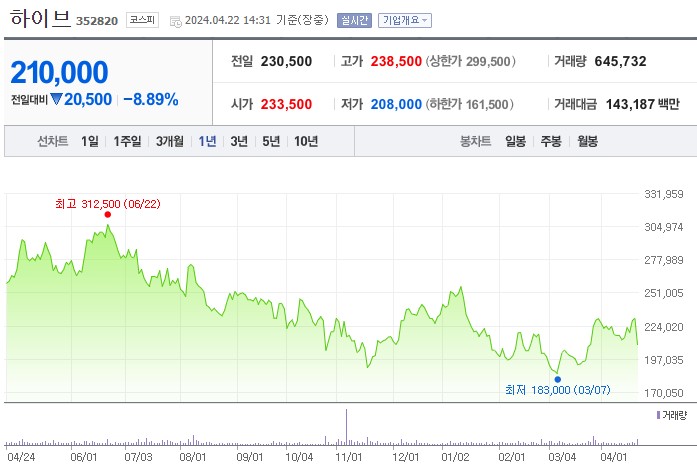Show the 10년 chart range
Screen dimensions: 697x471
306,141
